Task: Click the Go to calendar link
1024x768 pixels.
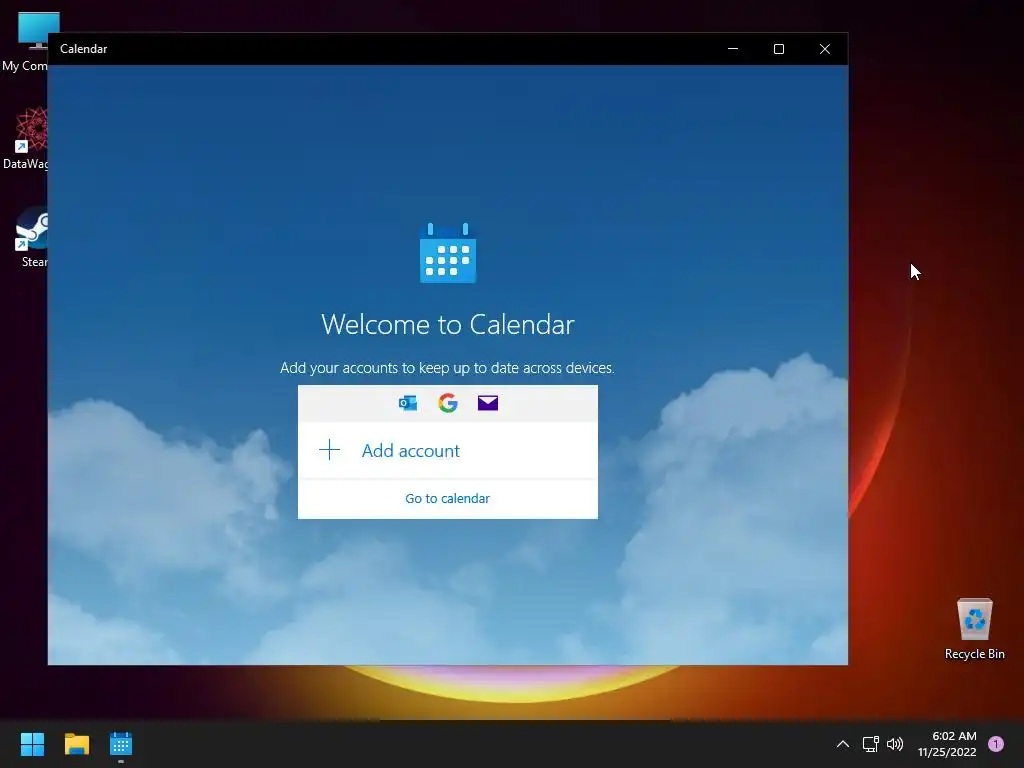Action: pos(447,499)
